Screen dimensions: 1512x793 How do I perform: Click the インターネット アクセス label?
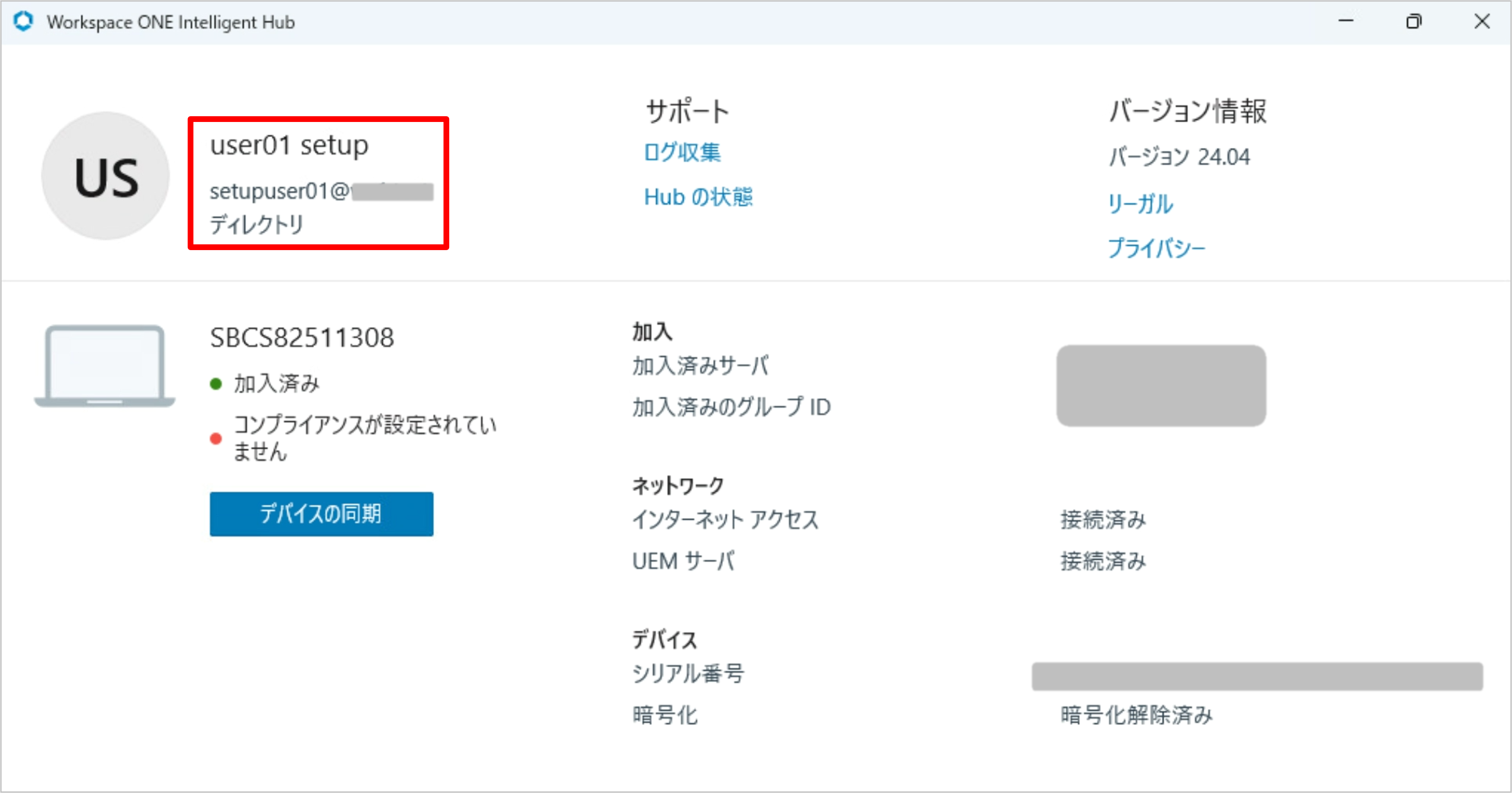[x=726, y=519]
